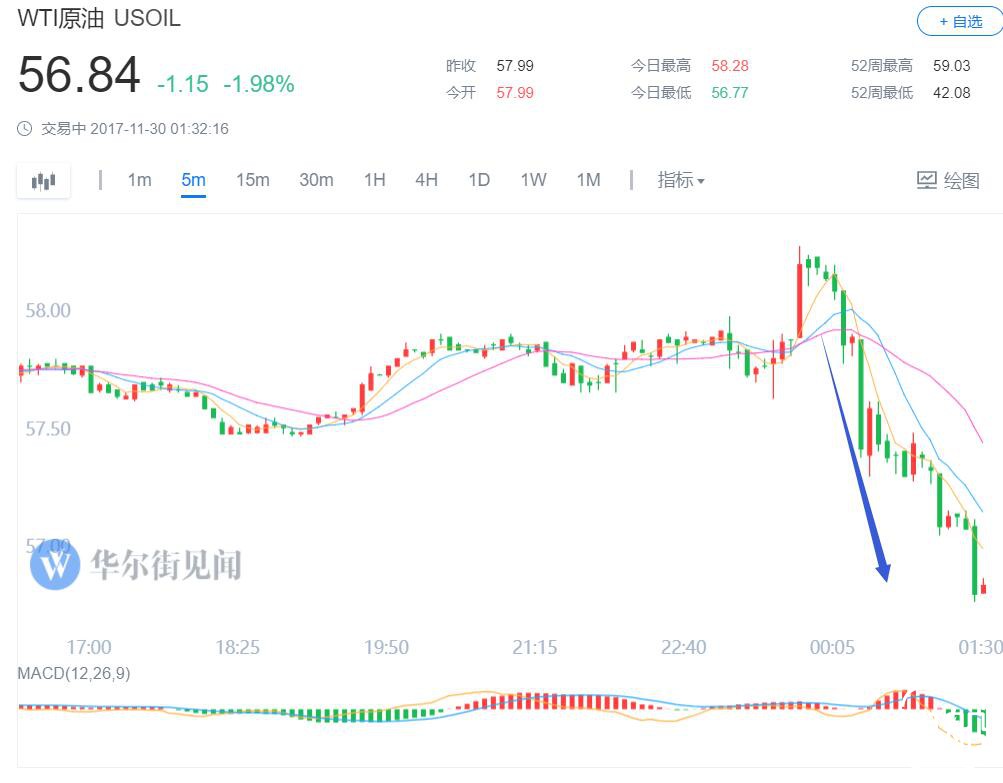Switch to the 30m timeframe

[x=316, y=180]
